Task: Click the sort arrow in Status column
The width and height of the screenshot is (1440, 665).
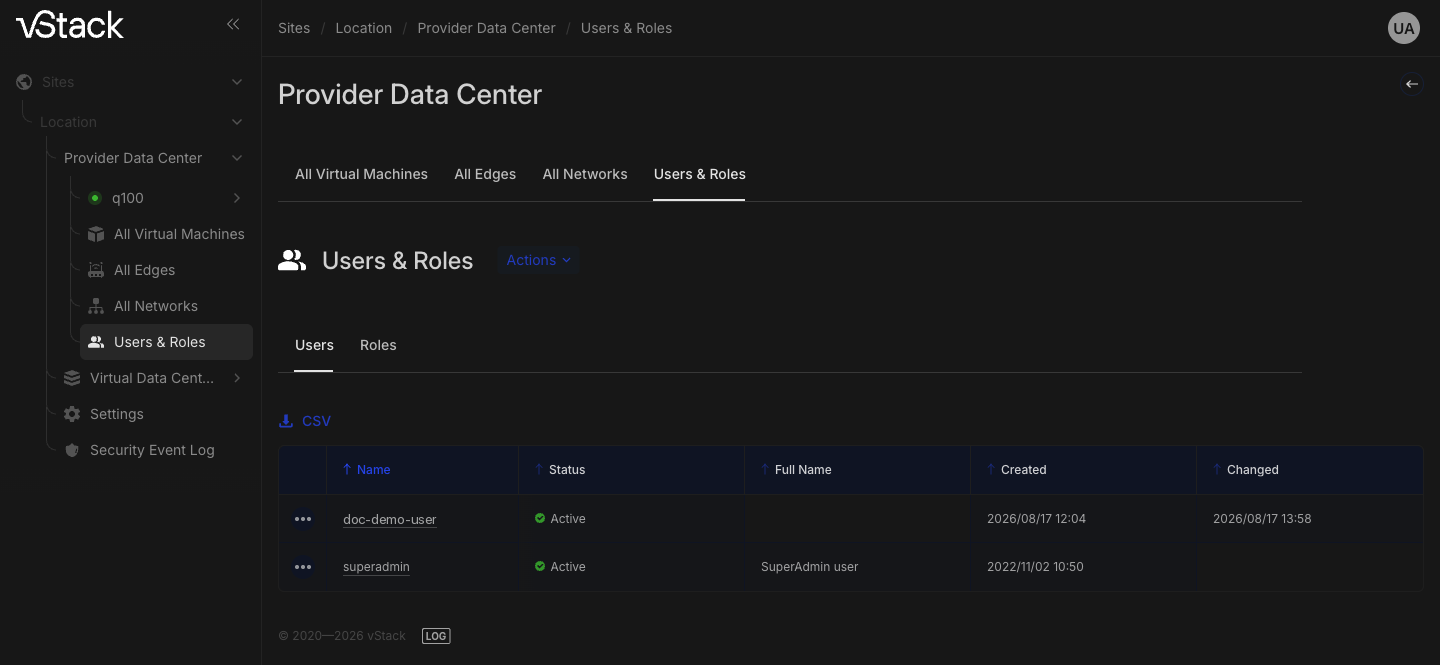Action: 539,469
